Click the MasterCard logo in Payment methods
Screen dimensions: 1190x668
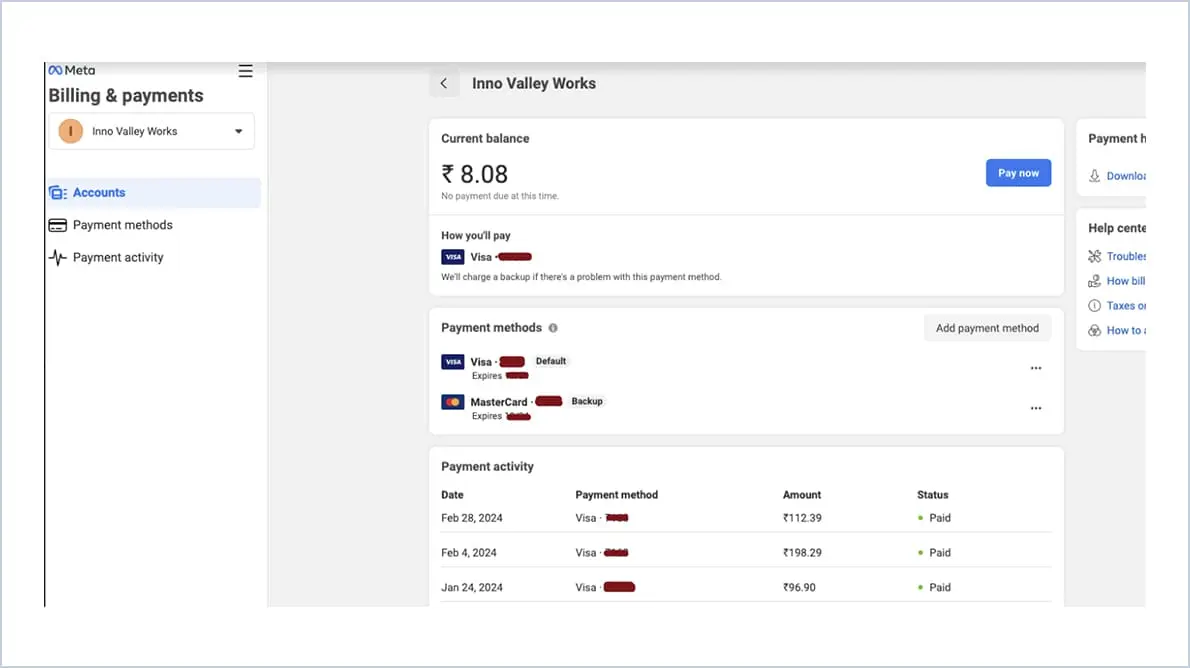tap(452, 402)
